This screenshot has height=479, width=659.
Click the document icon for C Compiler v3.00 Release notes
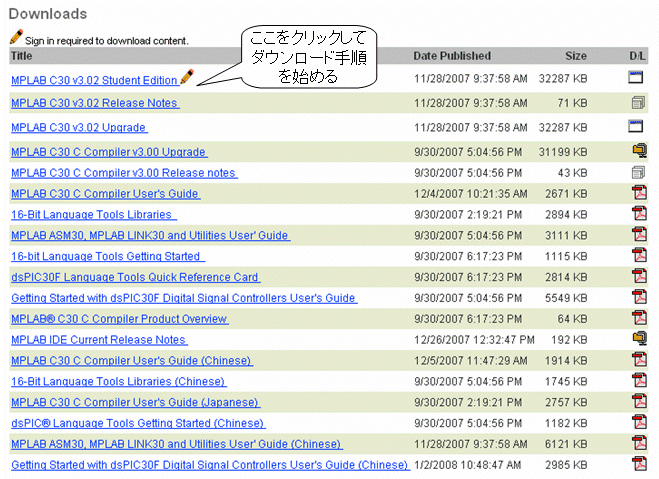(x=638, y=172)
